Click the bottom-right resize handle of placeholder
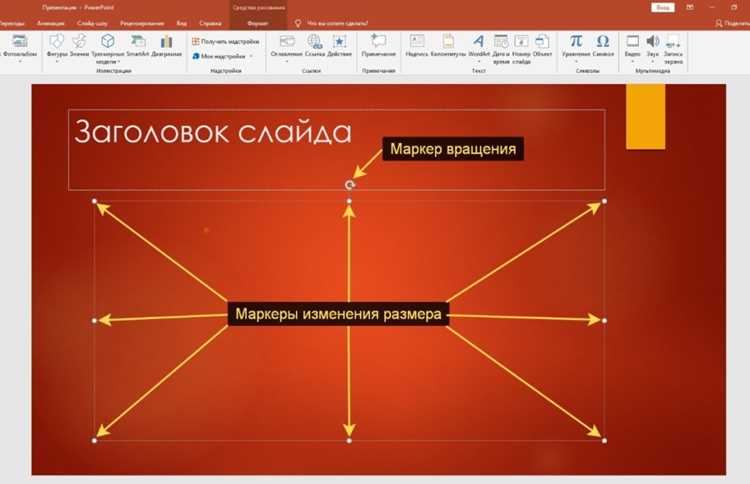 coord(604,440)
